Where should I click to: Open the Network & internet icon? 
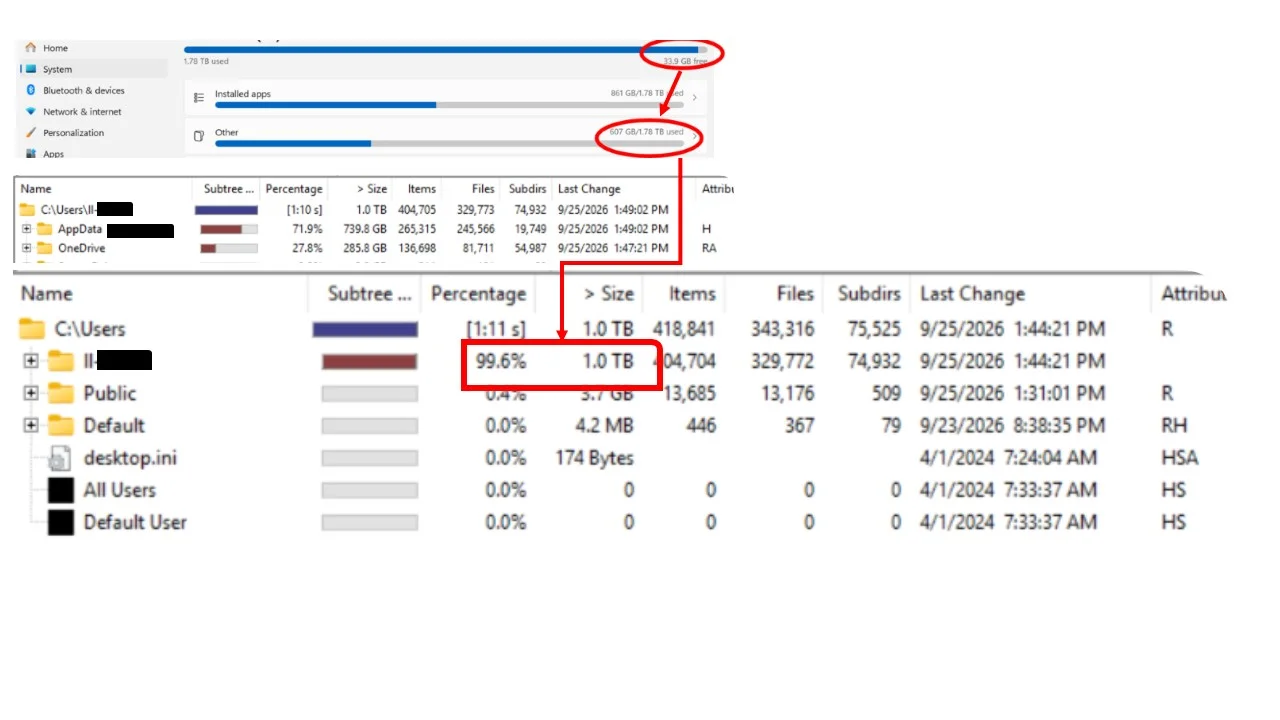coord(31,111)
